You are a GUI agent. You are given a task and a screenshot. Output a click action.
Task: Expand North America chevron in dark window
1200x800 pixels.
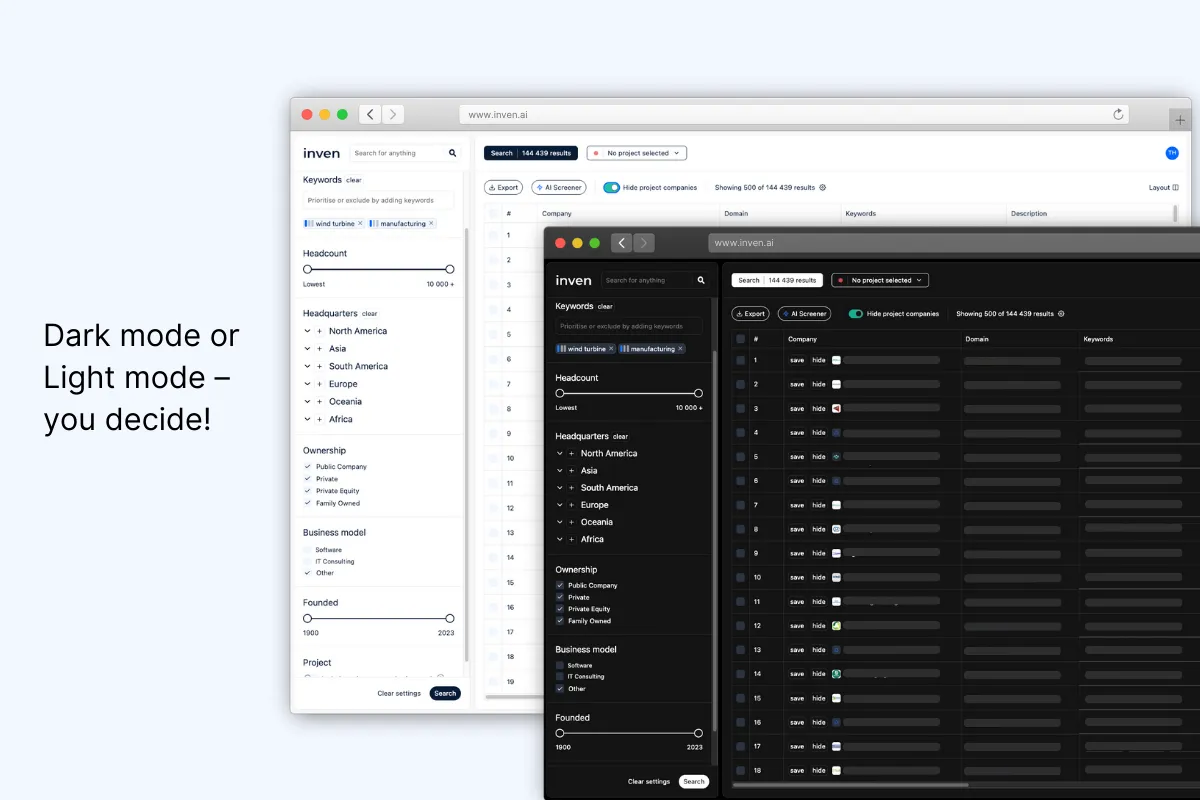coord(560,454)
